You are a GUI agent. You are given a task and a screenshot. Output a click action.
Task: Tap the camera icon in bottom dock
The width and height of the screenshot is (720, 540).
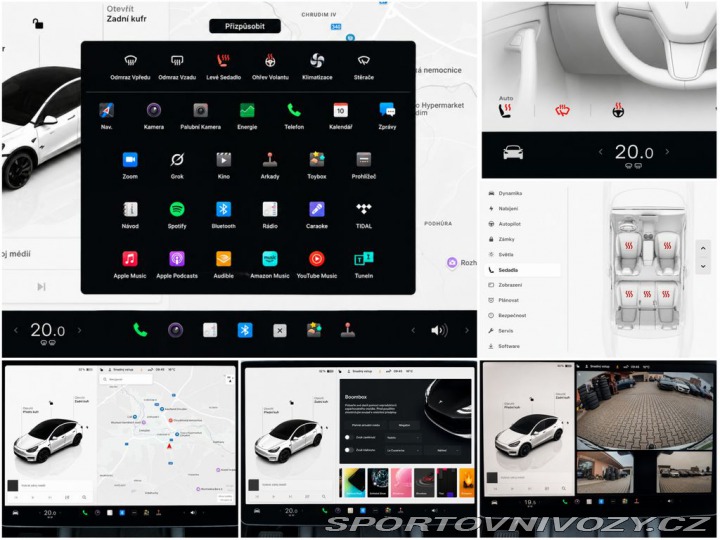(x=175, y=330)
